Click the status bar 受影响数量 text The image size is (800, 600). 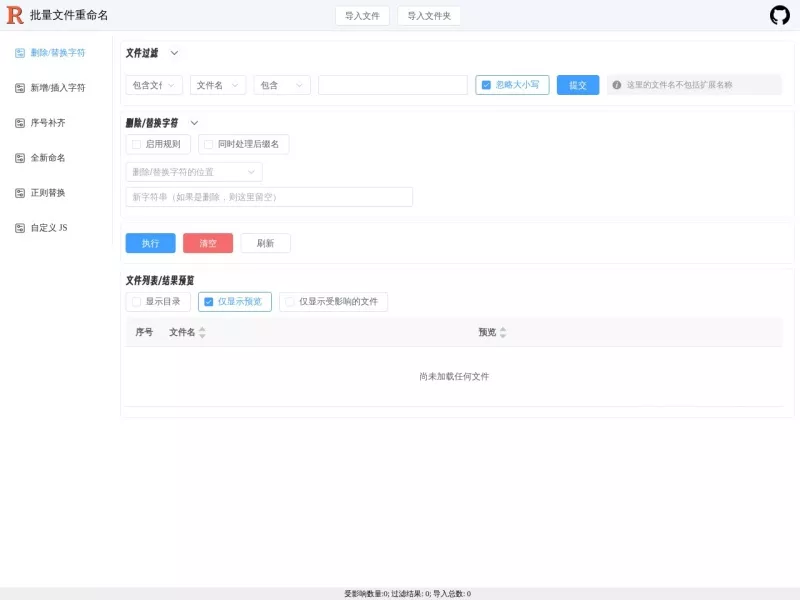point(366,594)
